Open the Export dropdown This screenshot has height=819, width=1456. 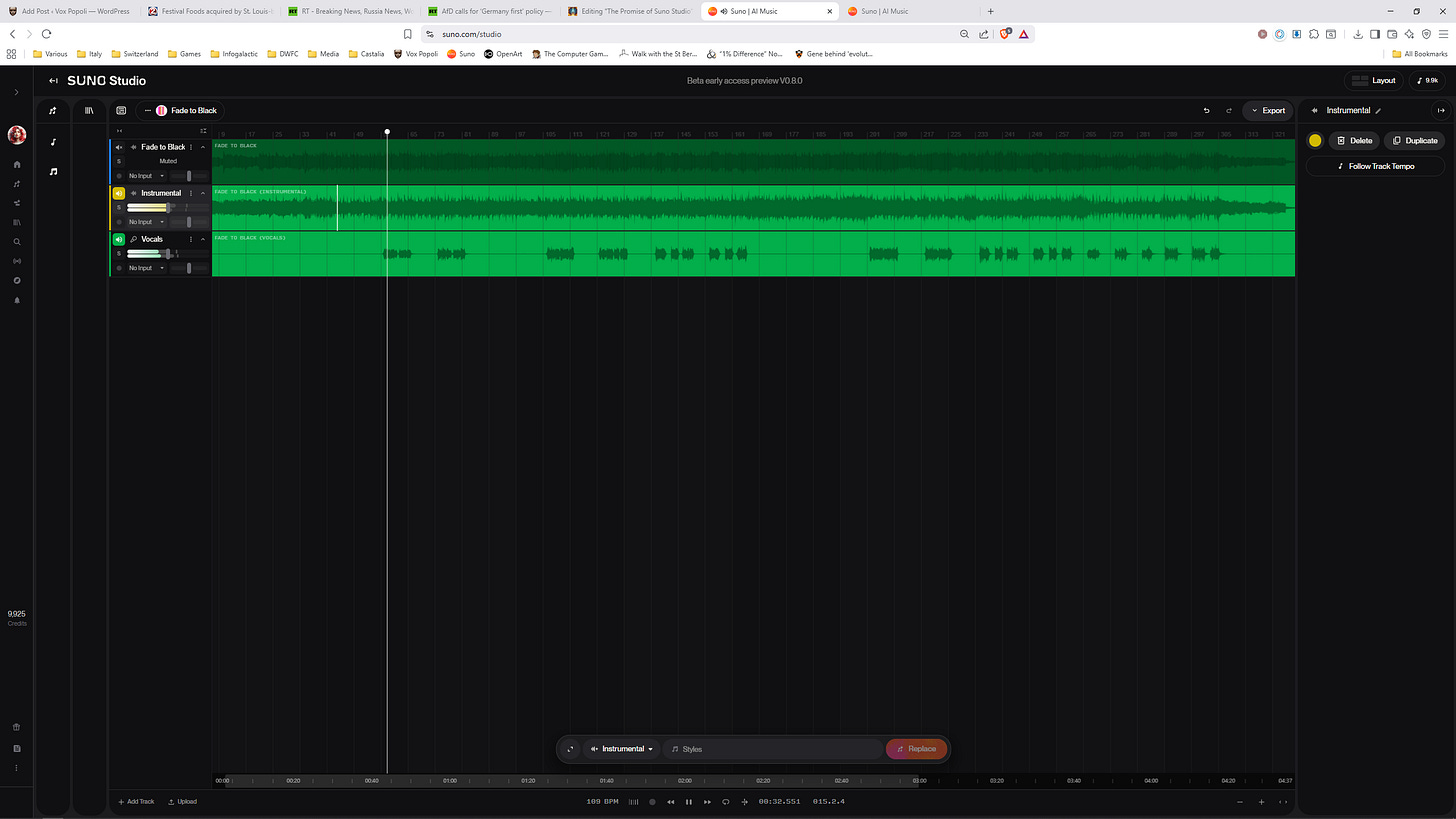tap(1267, 110)
